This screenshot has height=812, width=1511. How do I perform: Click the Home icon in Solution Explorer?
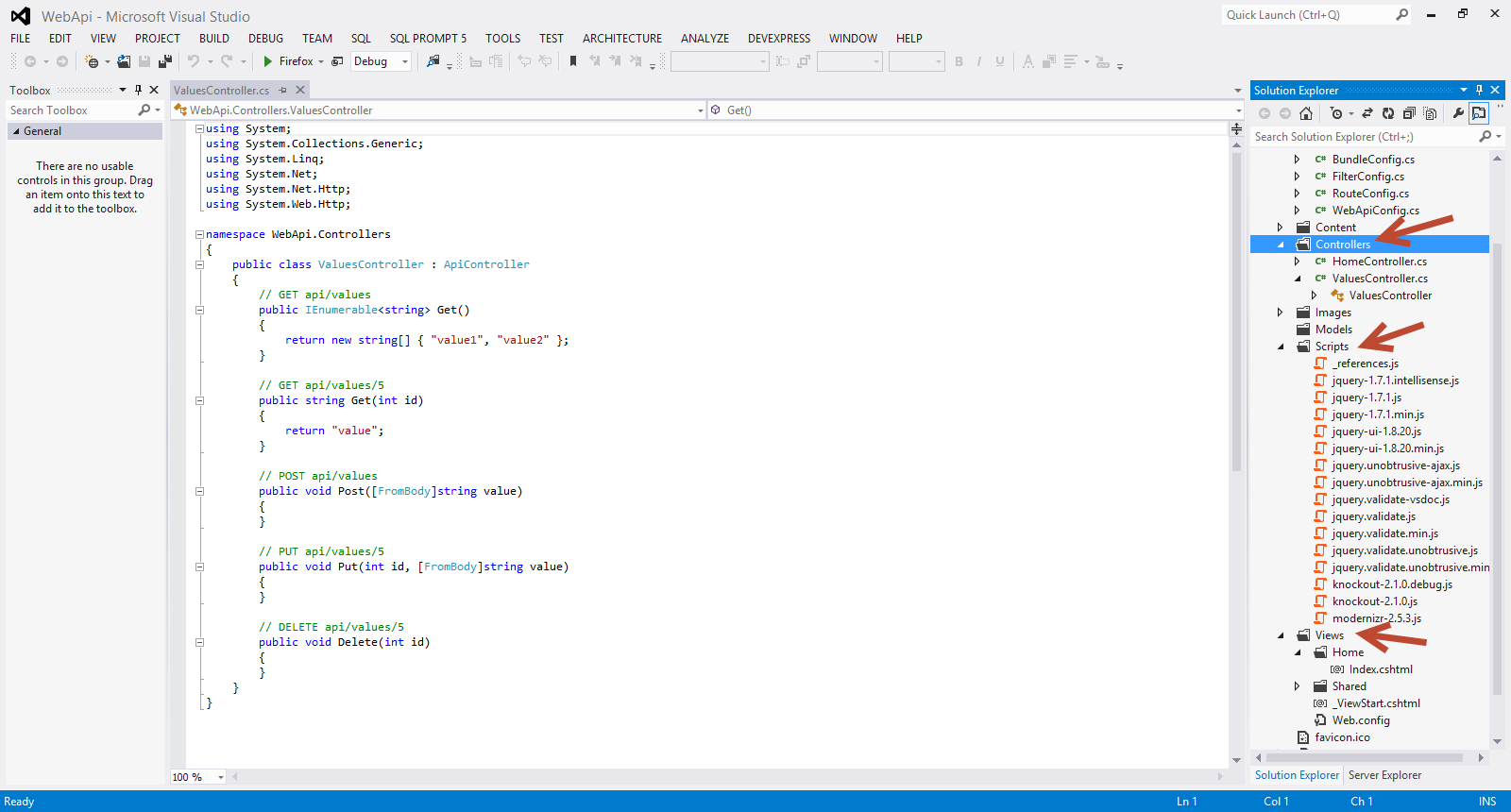point(1306,113)
